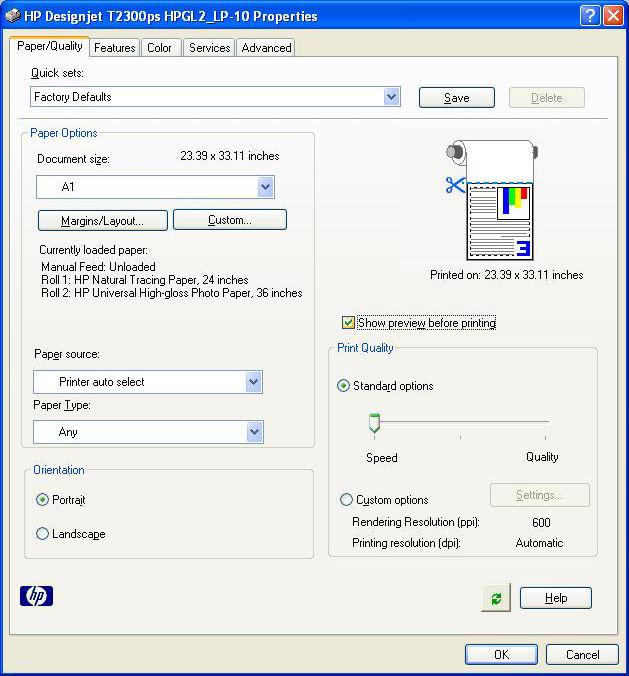This screenshot has width=629, height=676.
Task: Open the Document size A1 dropdown
Action: 155,187
